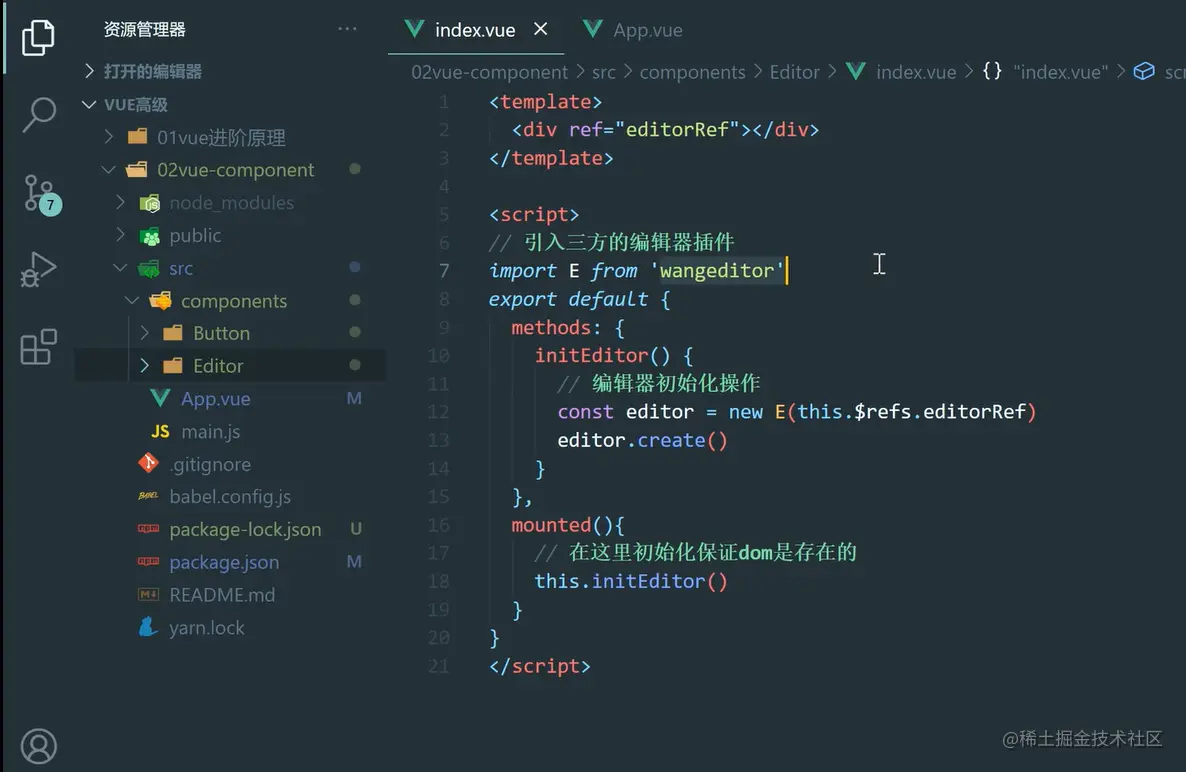Open the Explorer view in activity bar
Viewport: 1186px width, 772px height.
(x=38, y=36)
